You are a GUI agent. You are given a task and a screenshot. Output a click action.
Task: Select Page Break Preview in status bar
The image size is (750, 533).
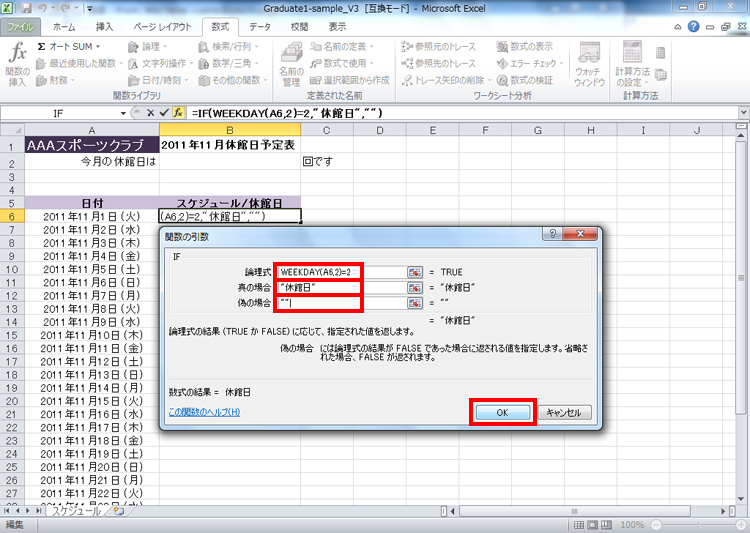pyautogui.click(x=607, y=525)
